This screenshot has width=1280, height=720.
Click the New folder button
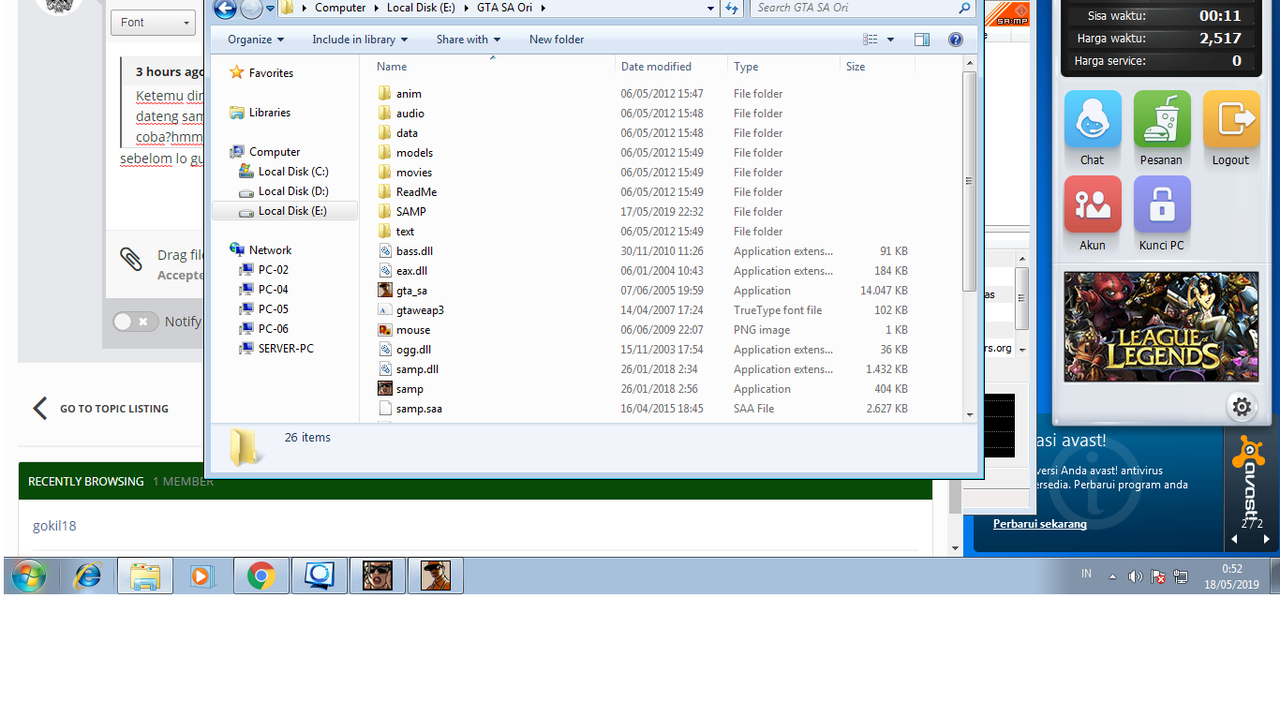pyautogui.click(x=557, y=39)
